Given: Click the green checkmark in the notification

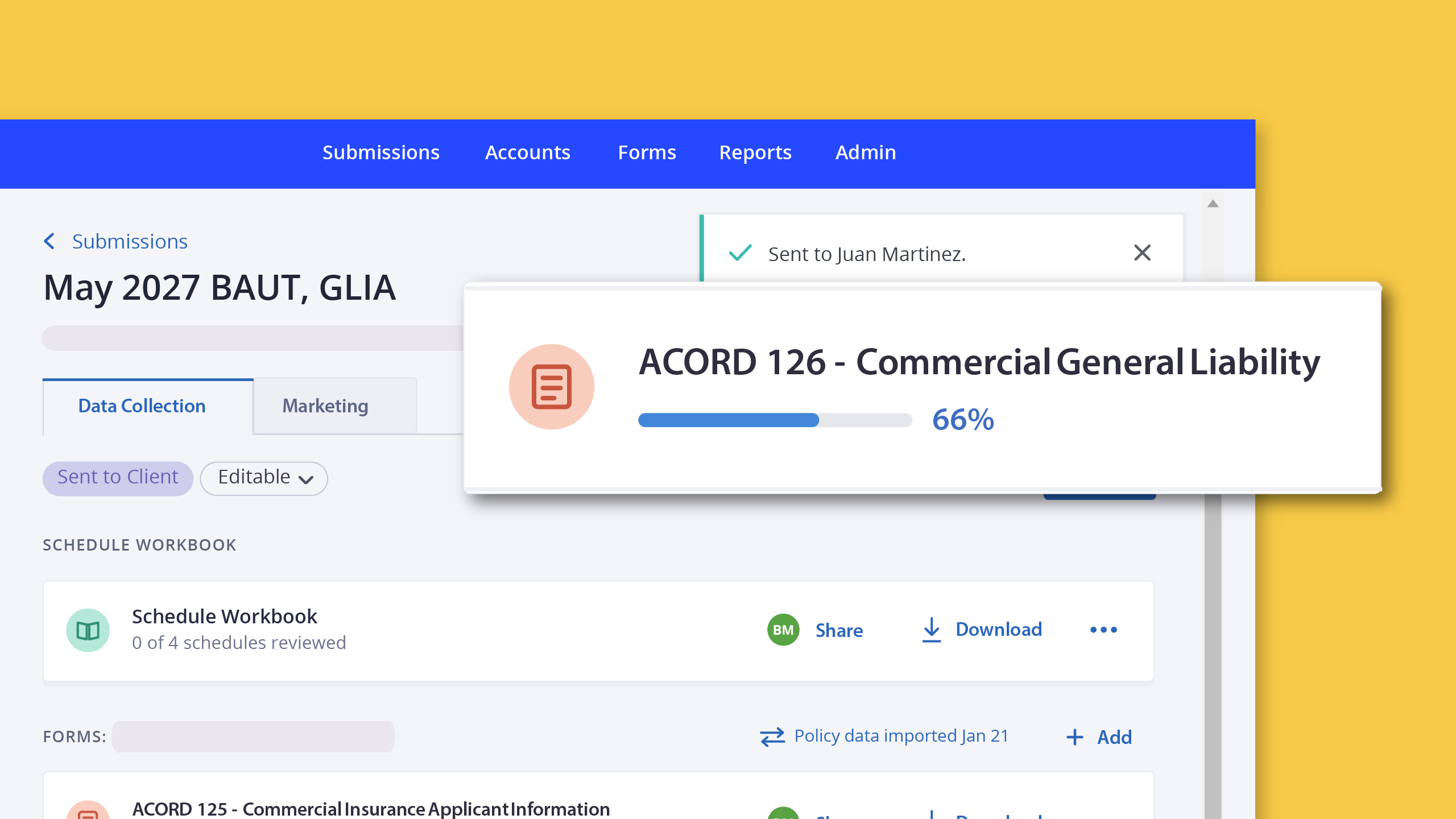Looking at the screenshot, I should tap(741, 253).
